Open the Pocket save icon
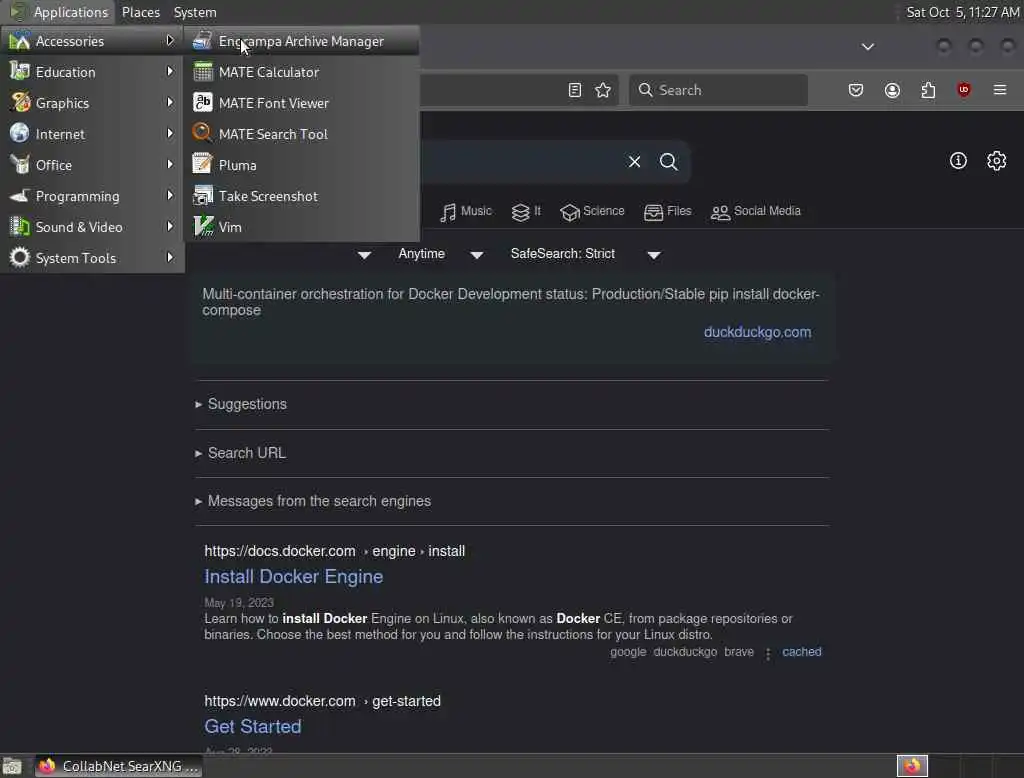This screenshot has height=778, width=1024. [x=856, y=90]
